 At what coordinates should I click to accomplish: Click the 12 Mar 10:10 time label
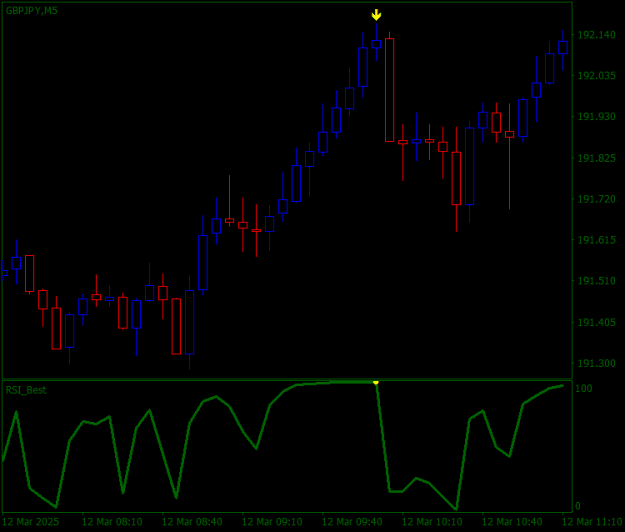click(432, 522)
